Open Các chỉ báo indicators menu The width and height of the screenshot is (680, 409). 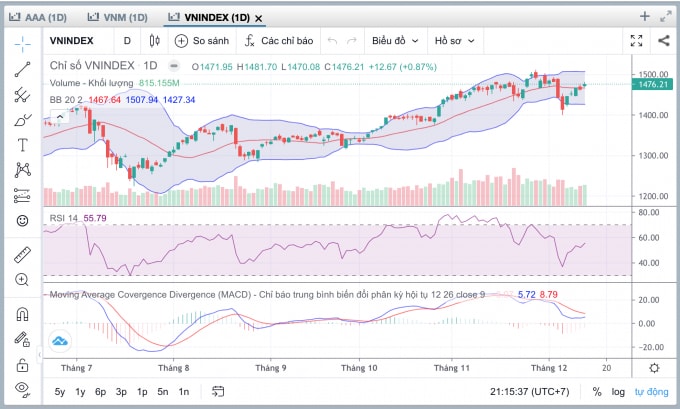[x=279, y=41]
